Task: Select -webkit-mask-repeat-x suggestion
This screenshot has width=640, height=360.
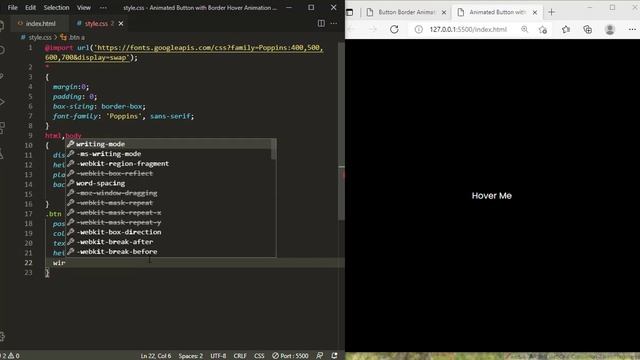Action: (x=171, y=212)
